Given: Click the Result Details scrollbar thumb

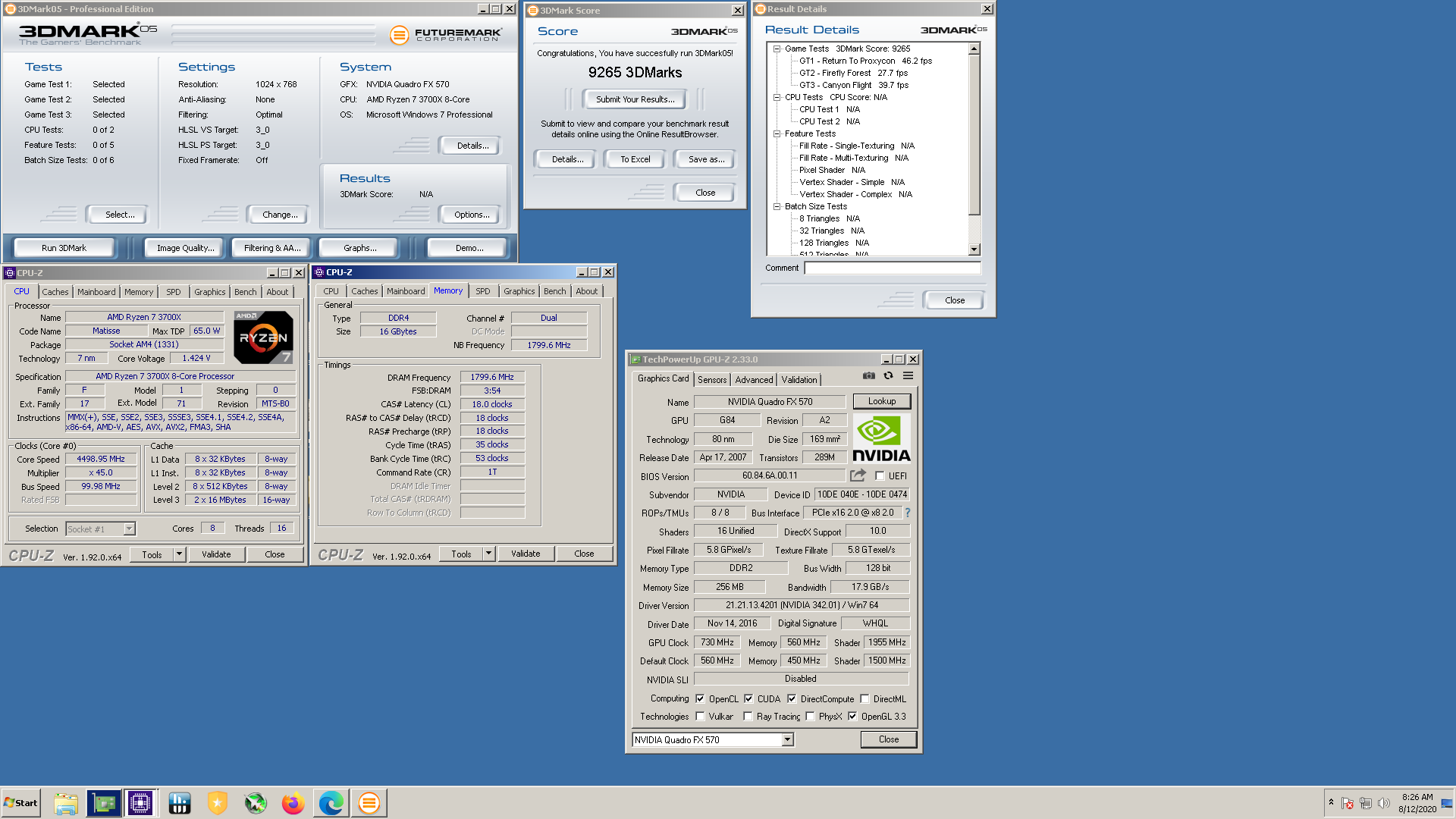Looking at the screenshot, I should click(974, 135).
